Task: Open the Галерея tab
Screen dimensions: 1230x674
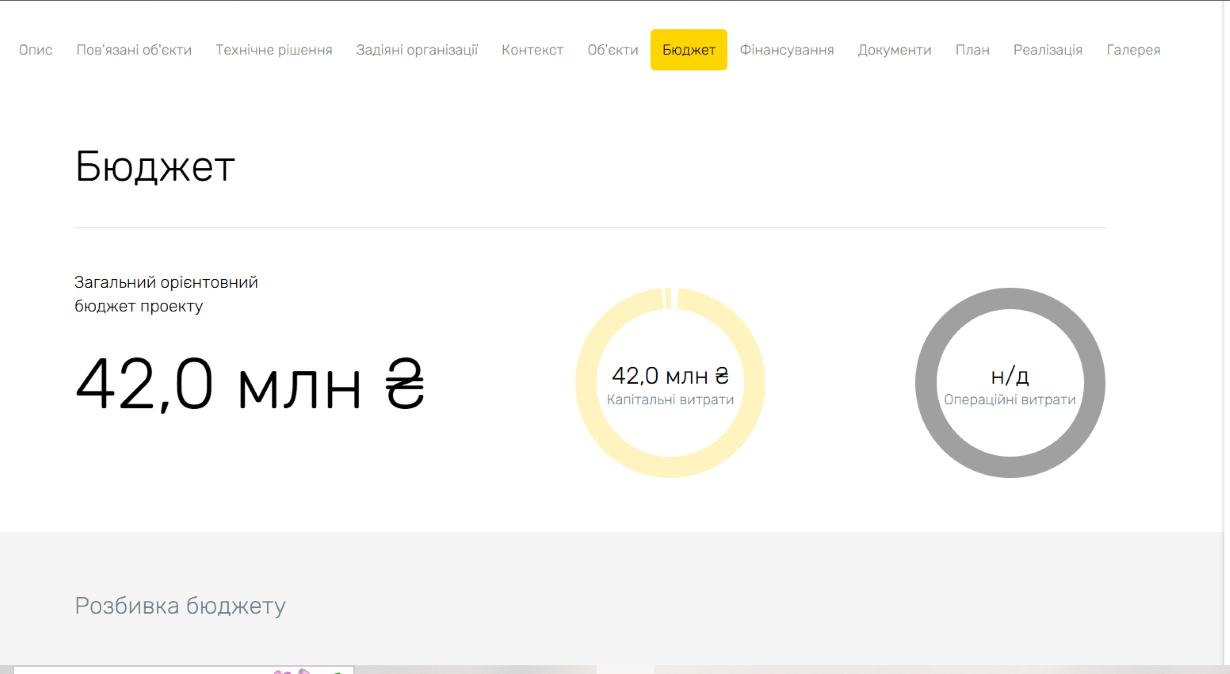Action: (1134, 50)
